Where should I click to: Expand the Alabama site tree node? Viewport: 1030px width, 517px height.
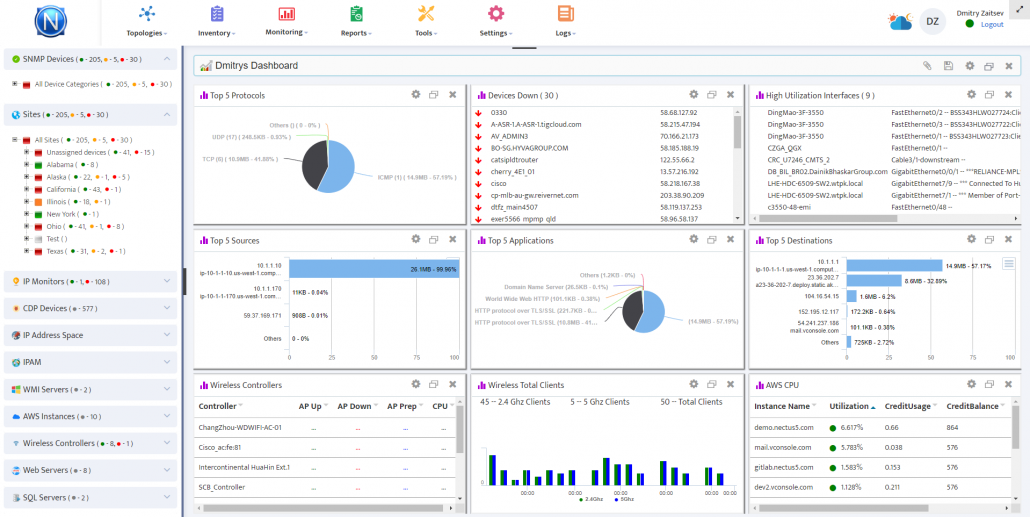26,164
